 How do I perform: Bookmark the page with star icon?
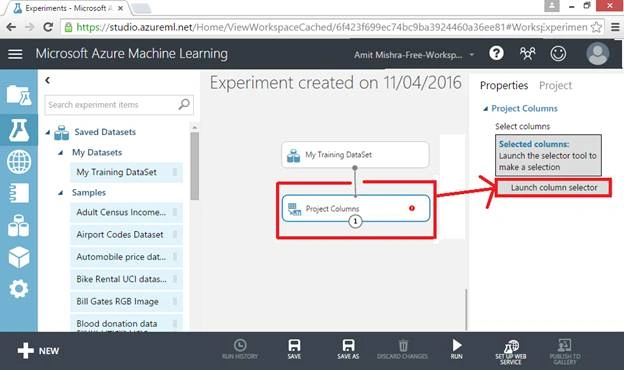[x=596, y=27]
